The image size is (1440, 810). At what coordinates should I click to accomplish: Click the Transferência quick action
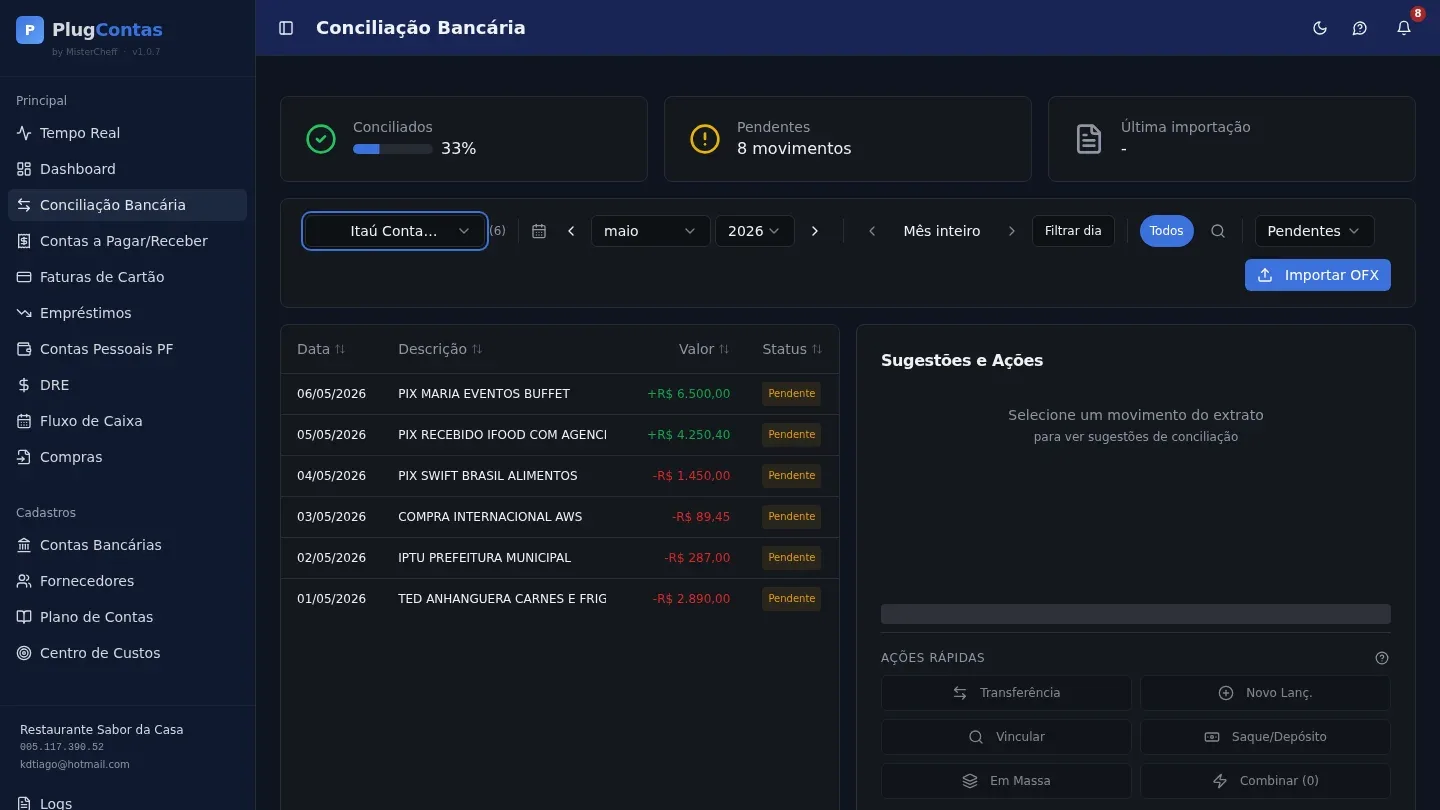pyautogui.click(x=1006, y=693)
